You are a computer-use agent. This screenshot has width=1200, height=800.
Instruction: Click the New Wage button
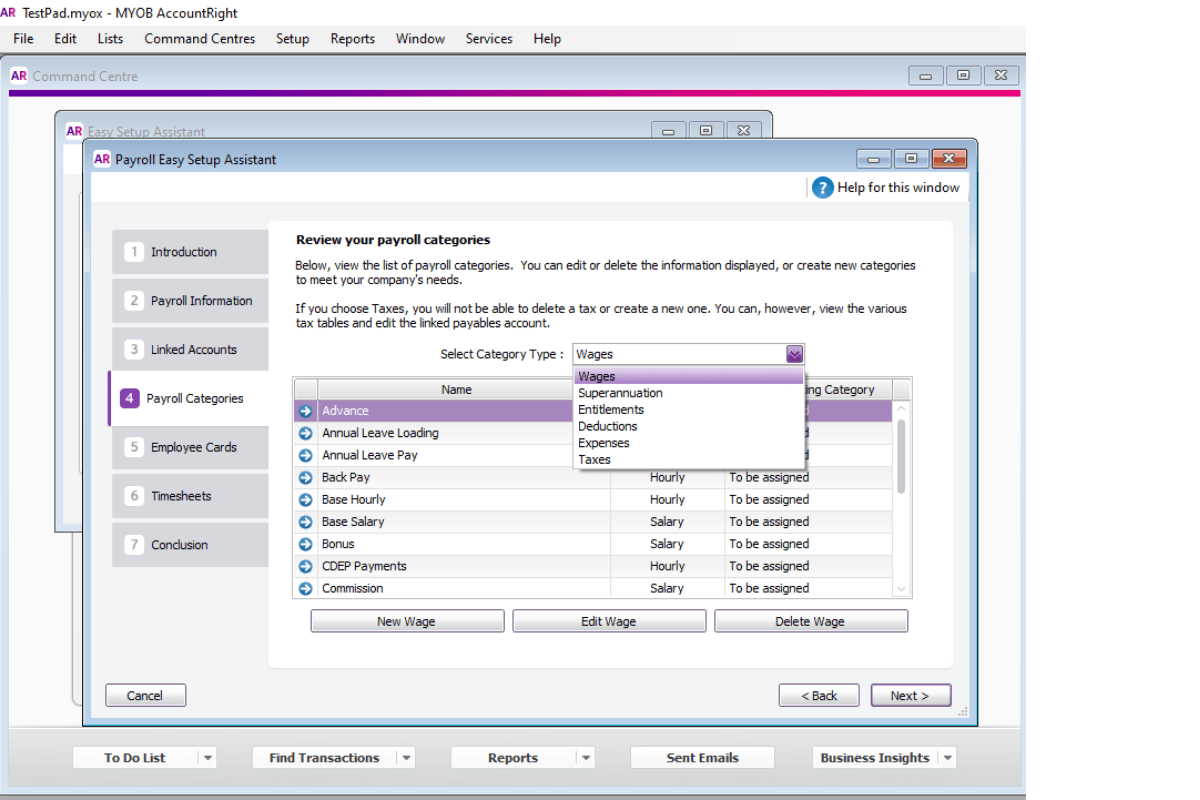point(407,620)
